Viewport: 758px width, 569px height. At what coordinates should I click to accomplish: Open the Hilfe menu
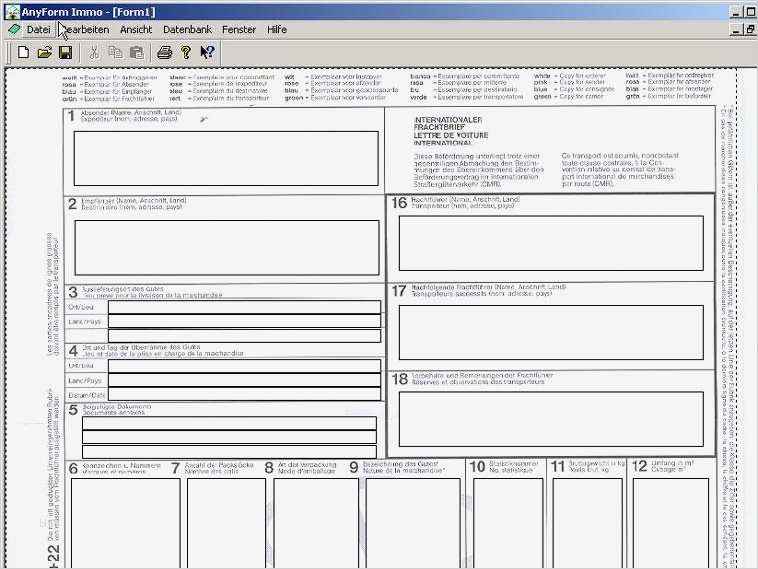(277, 29)
